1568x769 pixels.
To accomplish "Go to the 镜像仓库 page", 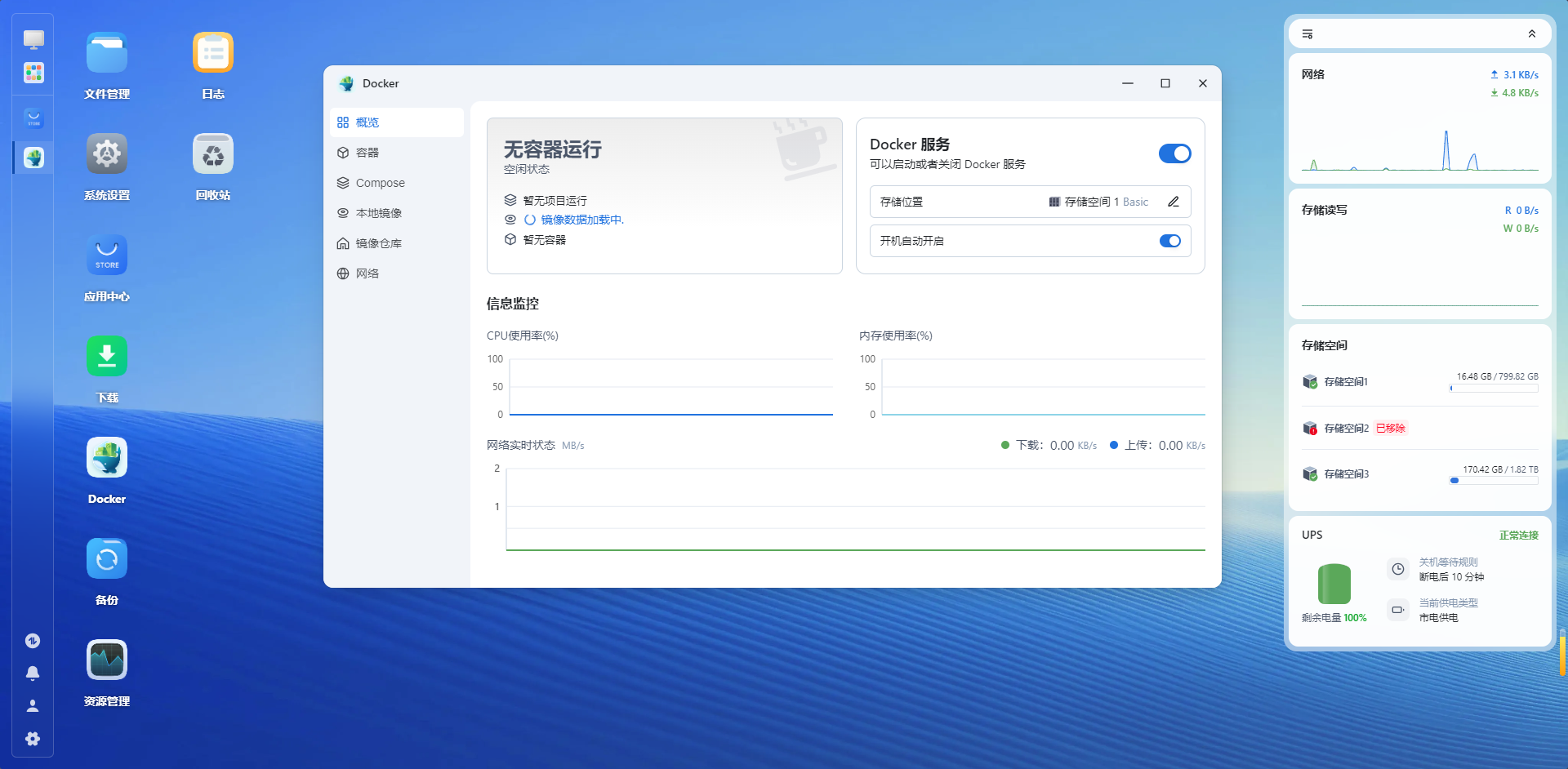I will pos(378,243).
